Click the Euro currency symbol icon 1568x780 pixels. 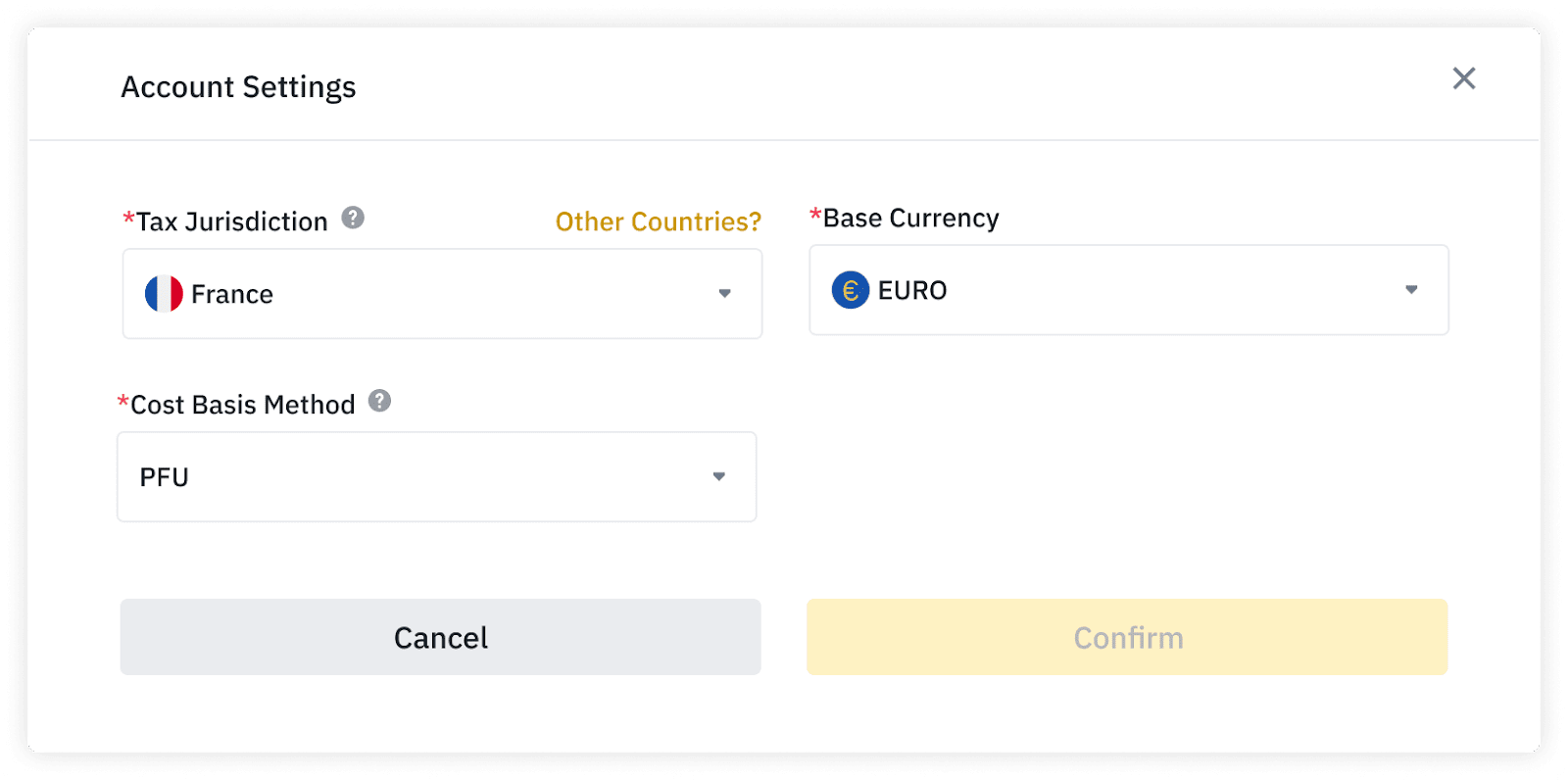pyautogui.click(x=851, y=290)
